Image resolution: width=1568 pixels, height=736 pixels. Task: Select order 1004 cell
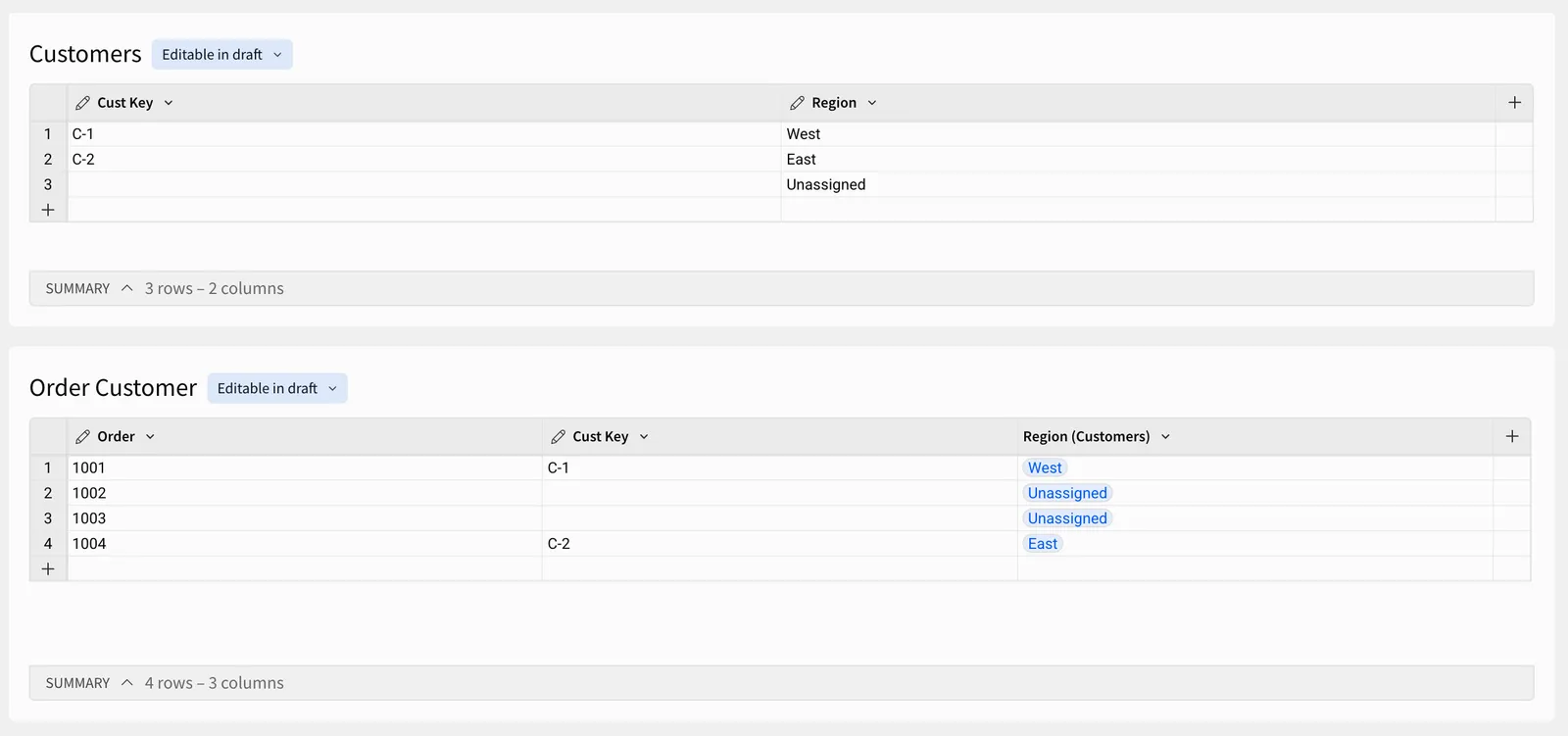305,545
